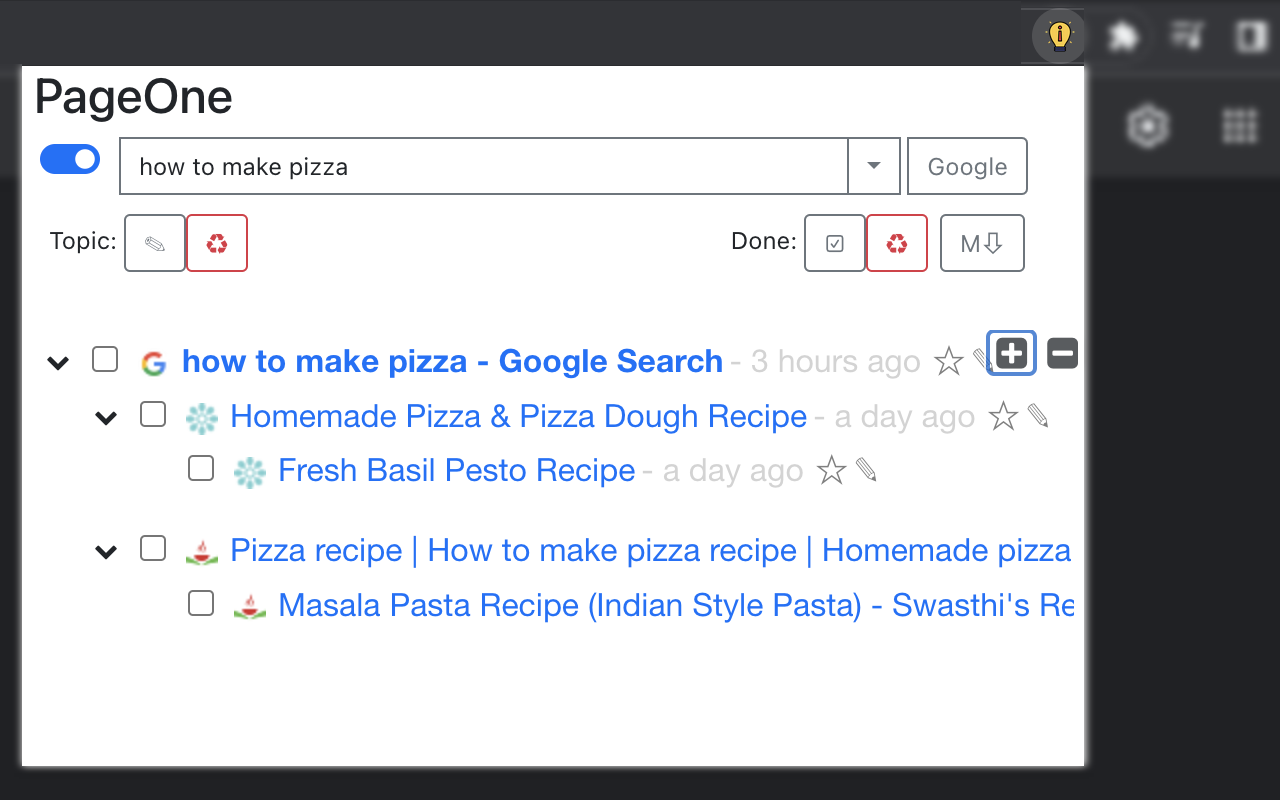Click the PageOne lightbulb extension icon
1280x800 pixels.
click(x=1058, y=36)
